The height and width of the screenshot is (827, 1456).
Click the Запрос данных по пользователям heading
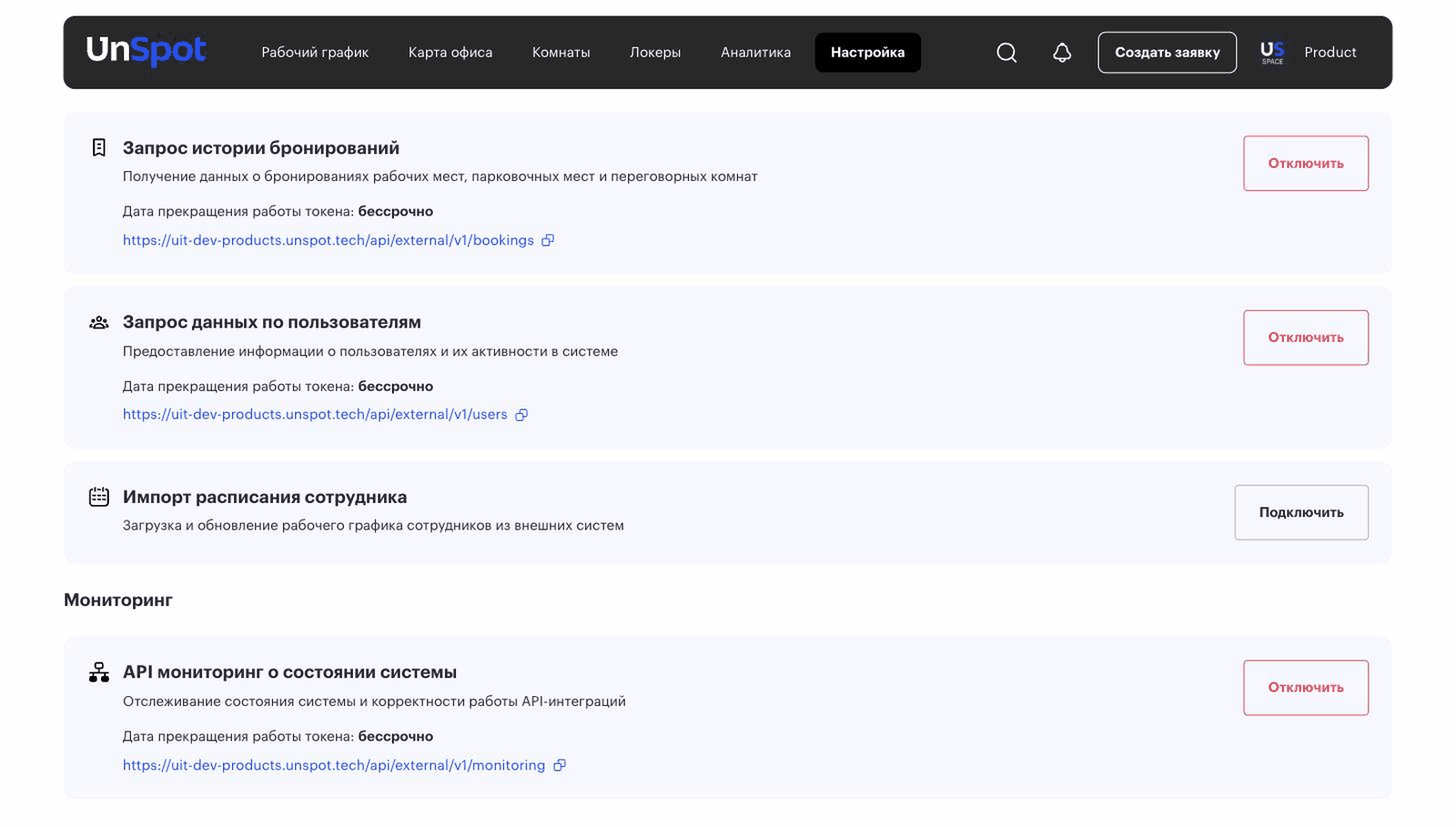272,322
